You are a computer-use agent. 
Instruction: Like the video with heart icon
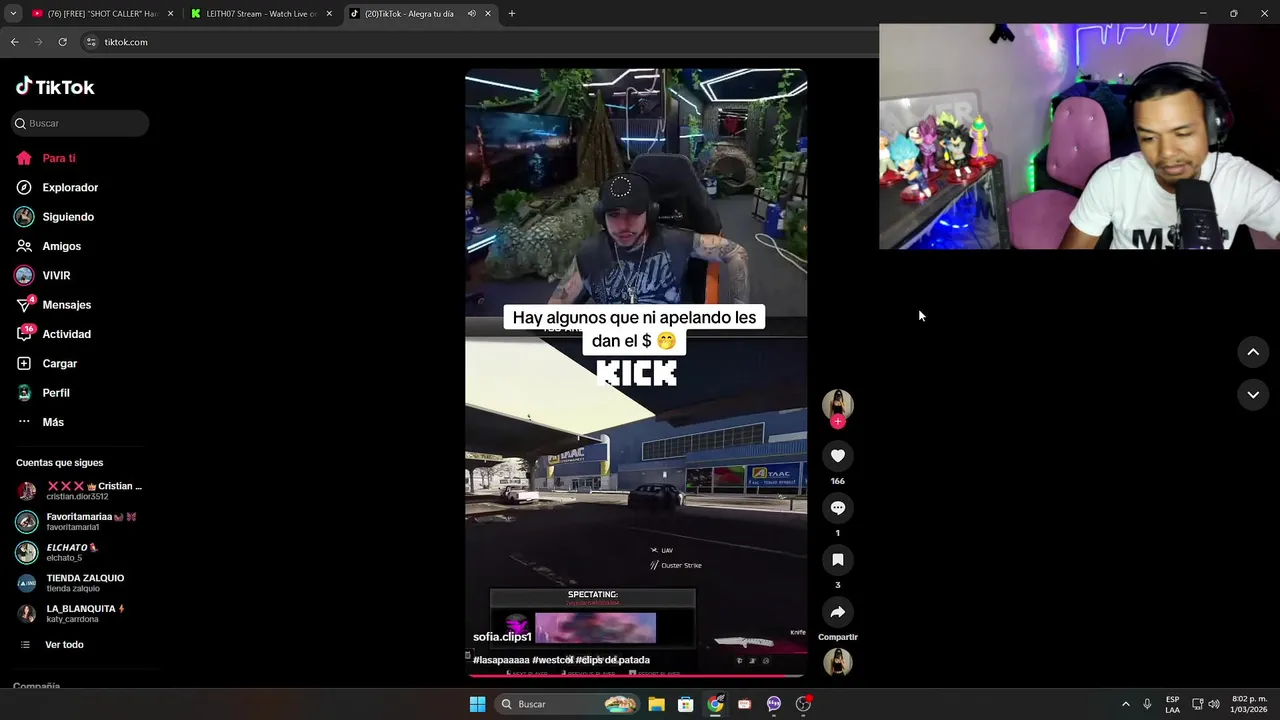tap(838, 456)
